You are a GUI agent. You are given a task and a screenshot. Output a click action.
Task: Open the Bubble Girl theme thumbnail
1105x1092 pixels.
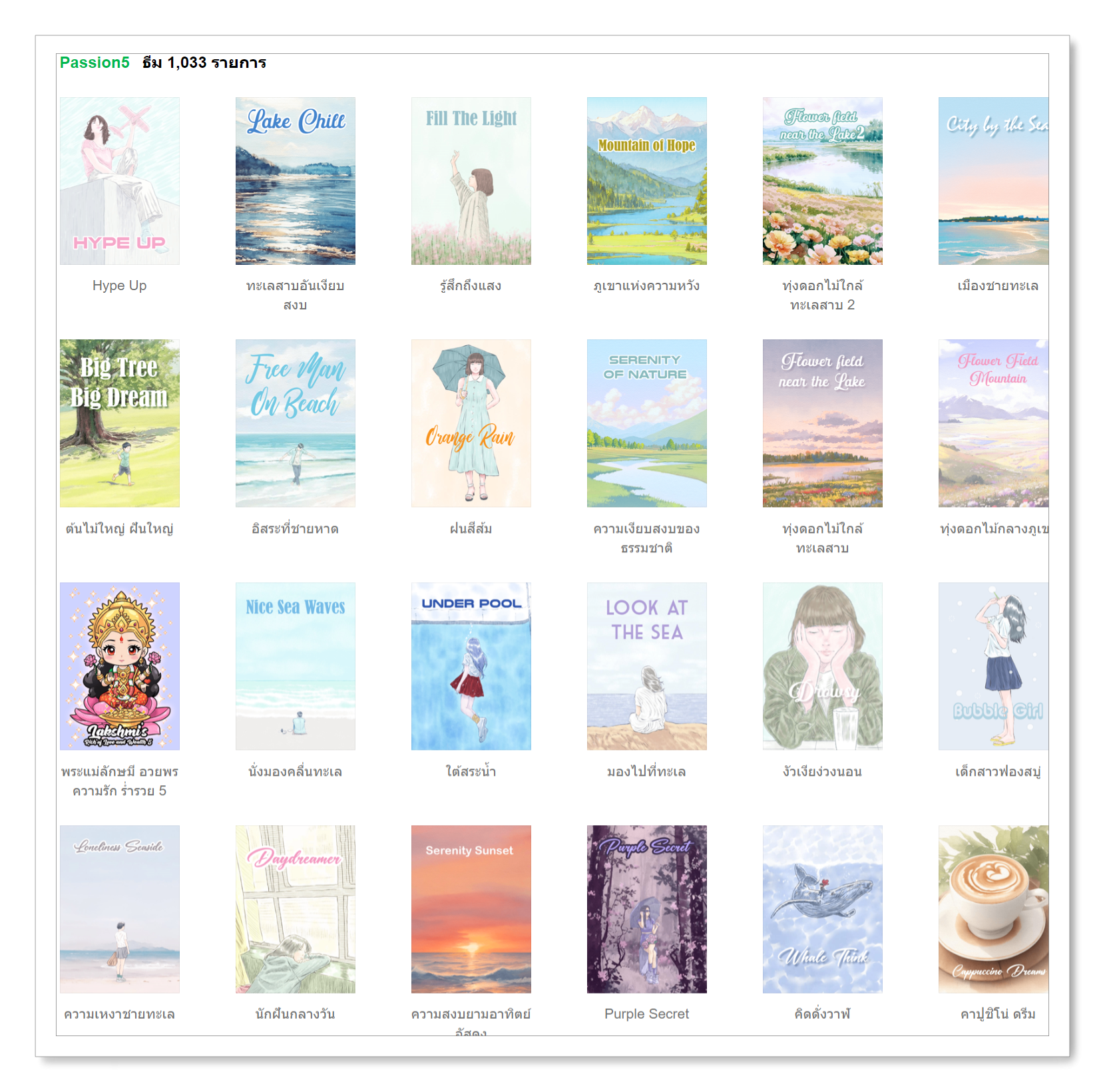point(993,666)
